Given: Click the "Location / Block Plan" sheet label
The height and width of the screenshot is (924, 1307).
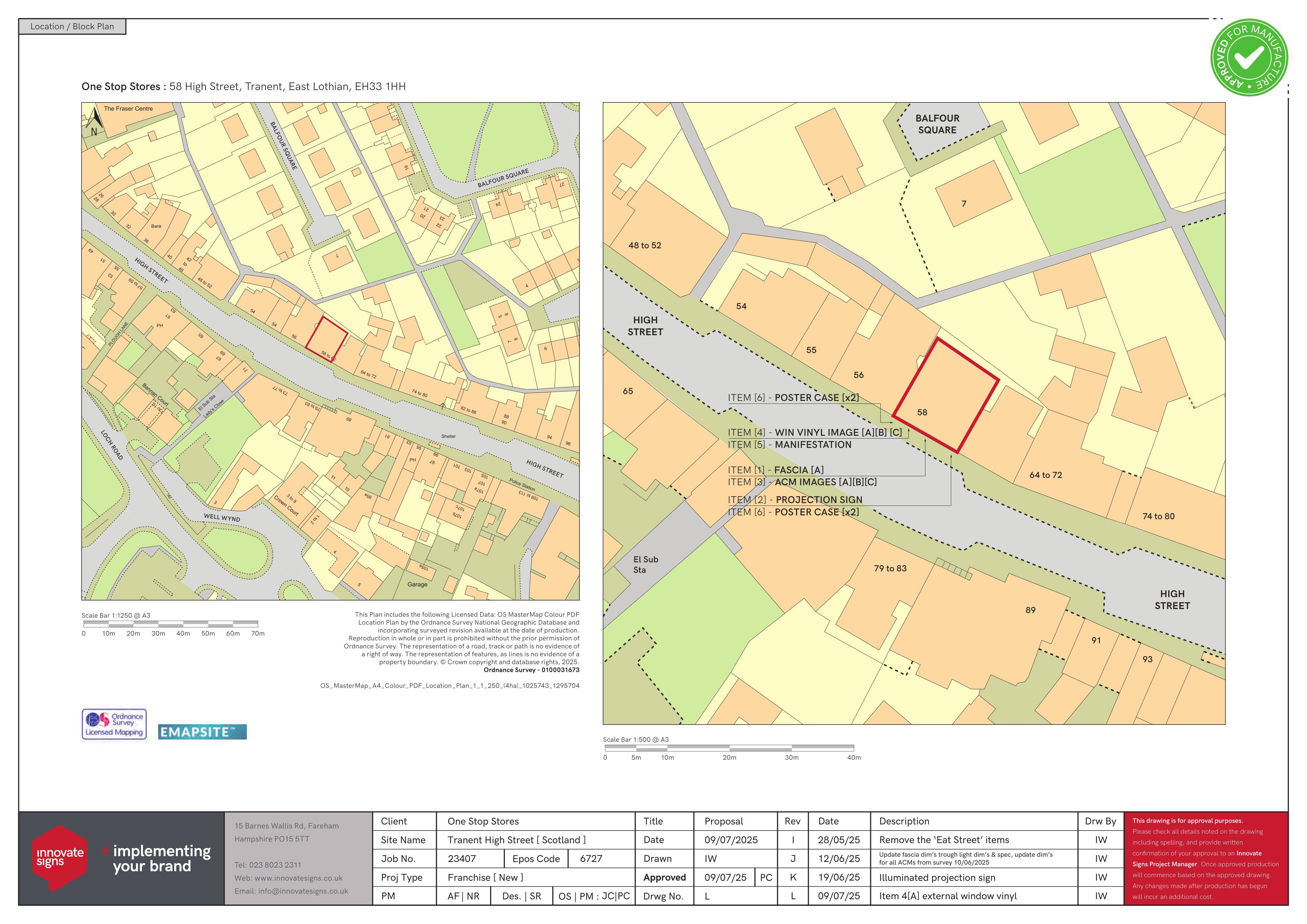Looking at the screenshot, I should coord(72,27).
